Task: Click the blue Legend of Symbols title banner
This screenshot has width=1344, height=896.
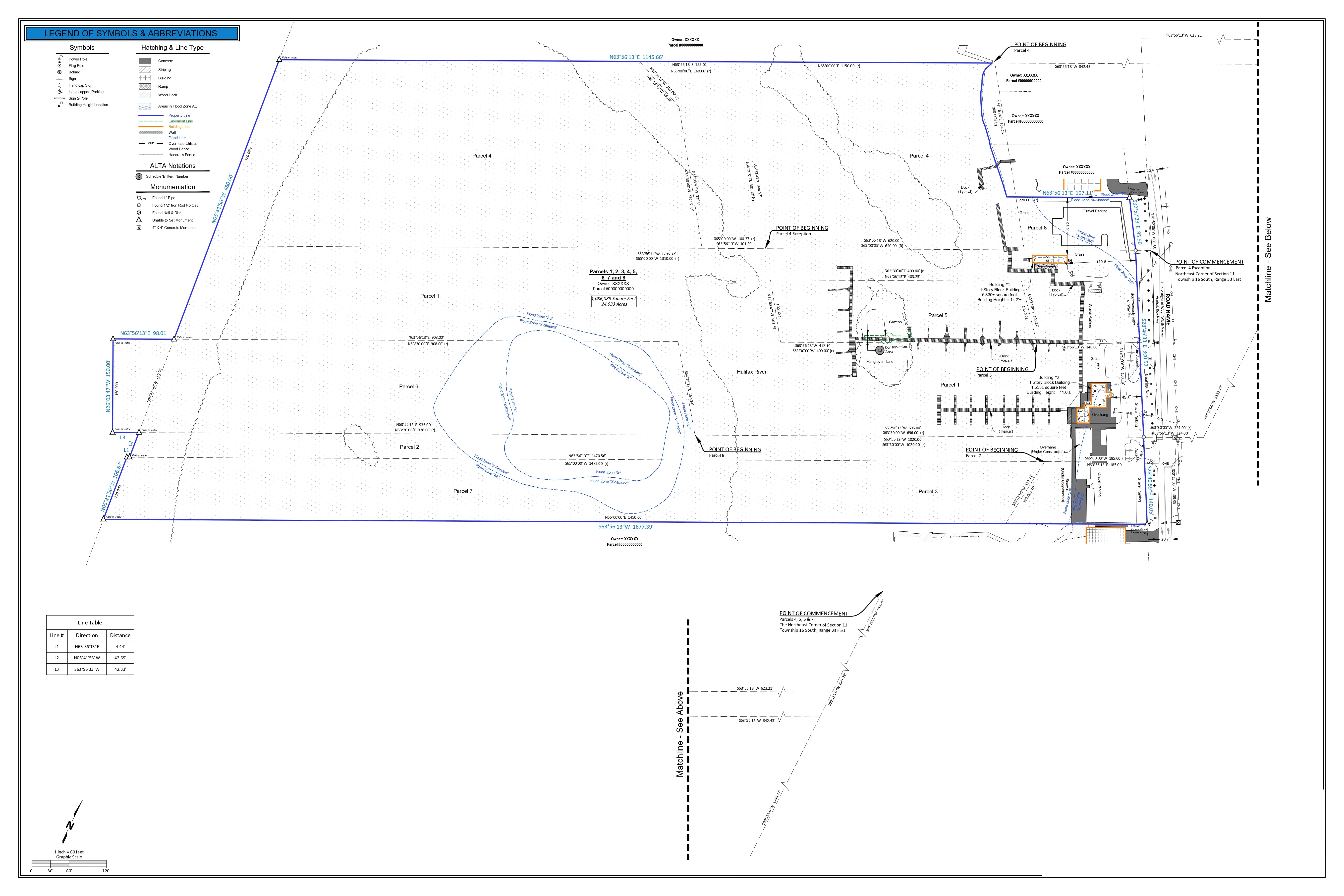Action: point(131,33)
